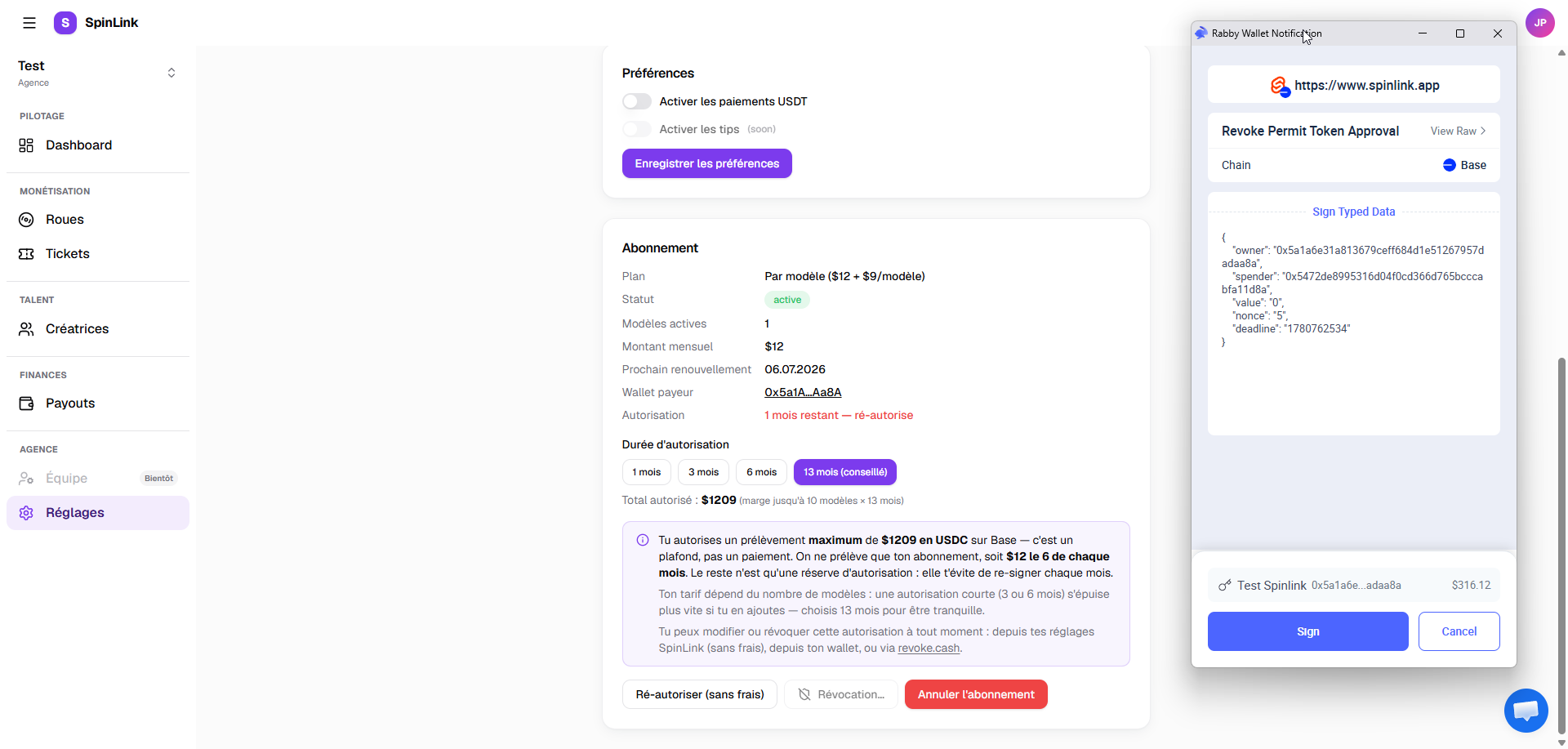This screenshot has width=1568, height=749.
Task: Click Enregistrer les préférences button
Action: [x=707, y=163]
